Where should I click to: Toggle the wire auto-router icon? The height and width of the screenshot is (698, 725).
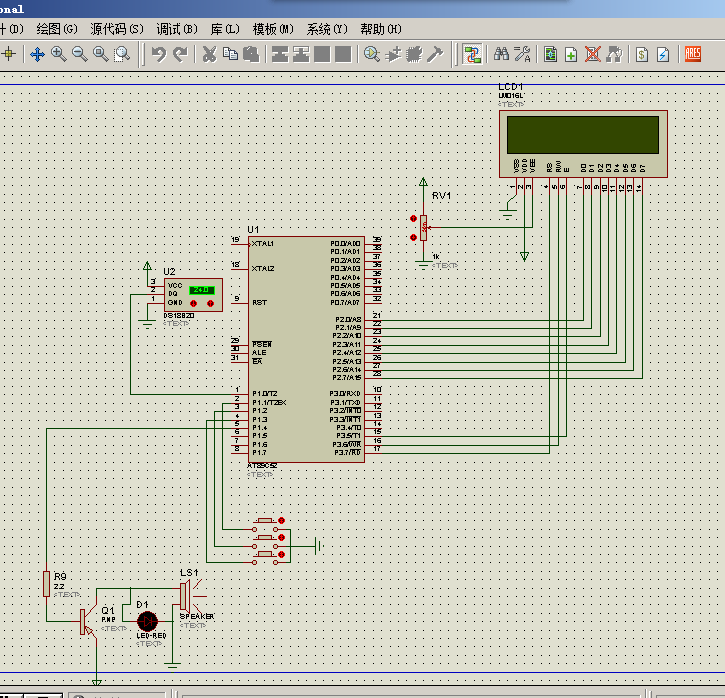pos(473,55)
